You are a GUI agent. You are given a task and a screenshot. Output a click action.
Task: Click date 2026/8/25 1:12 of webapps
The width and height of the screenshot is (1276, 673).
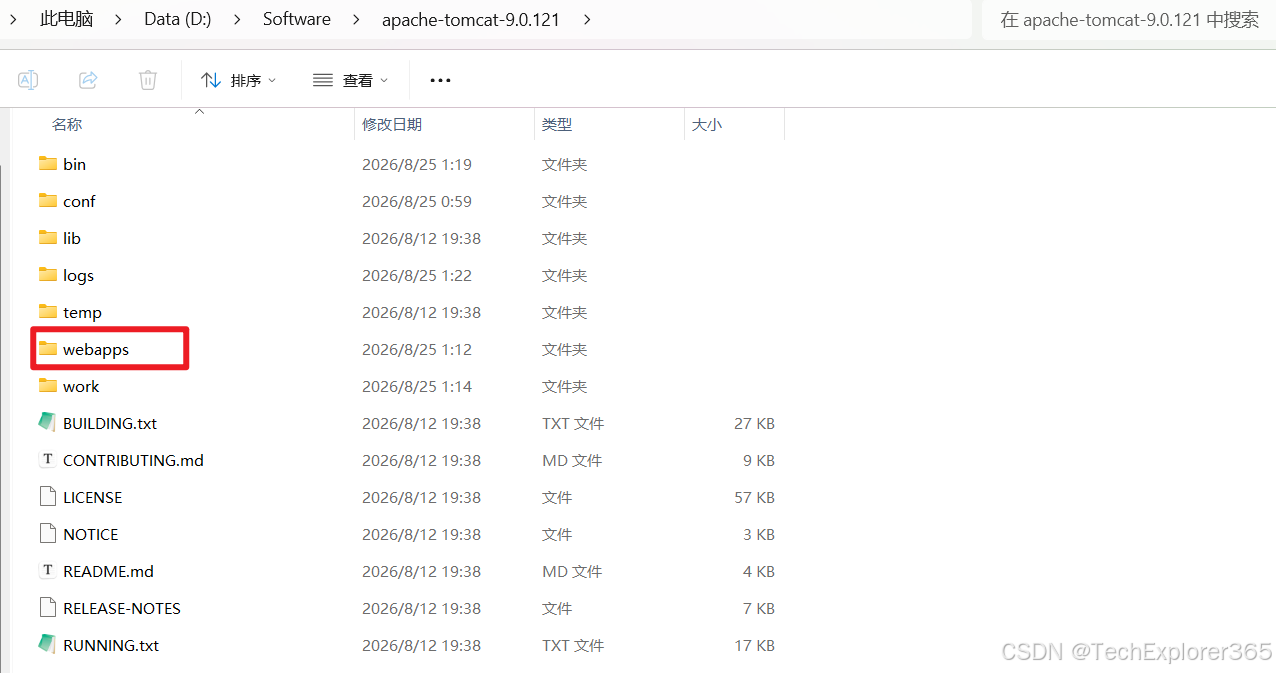[417, 349]
